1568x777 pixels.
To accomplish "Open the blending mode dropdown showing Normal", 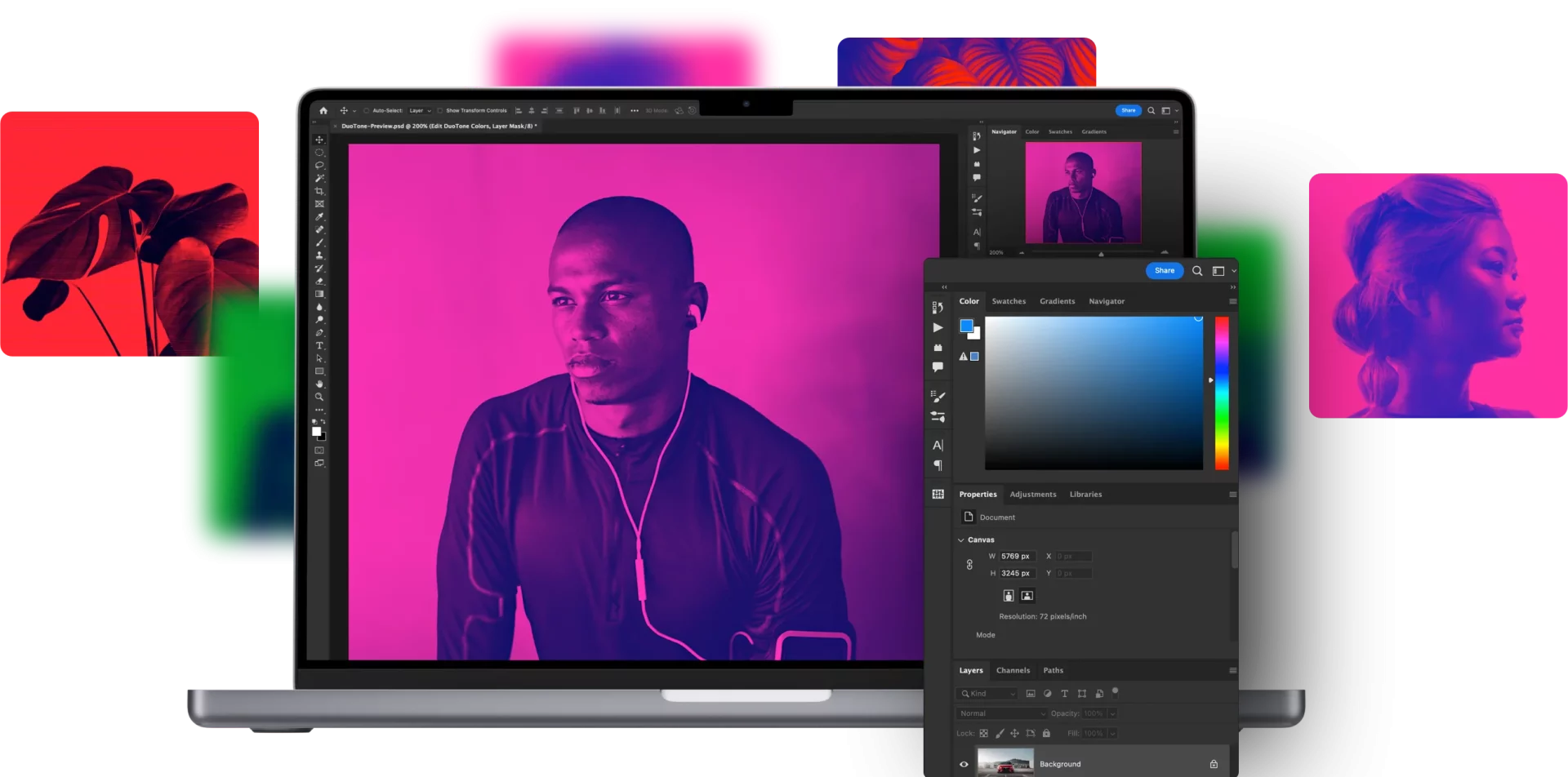I will coord(1000,713).
